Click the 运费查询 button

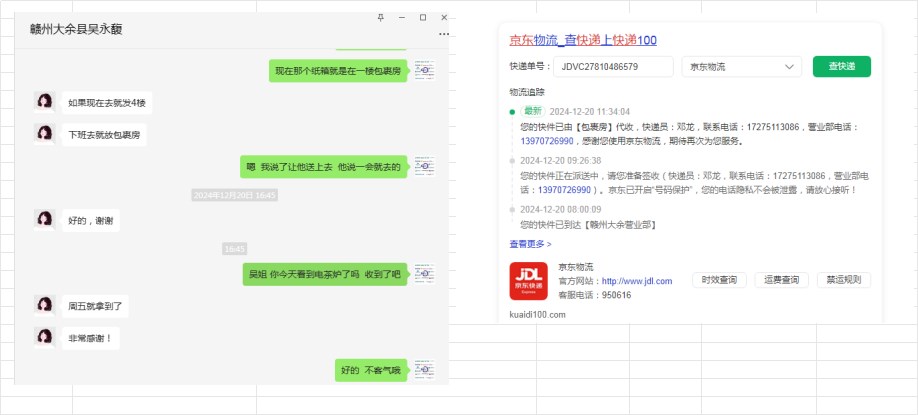coord(781,280)
